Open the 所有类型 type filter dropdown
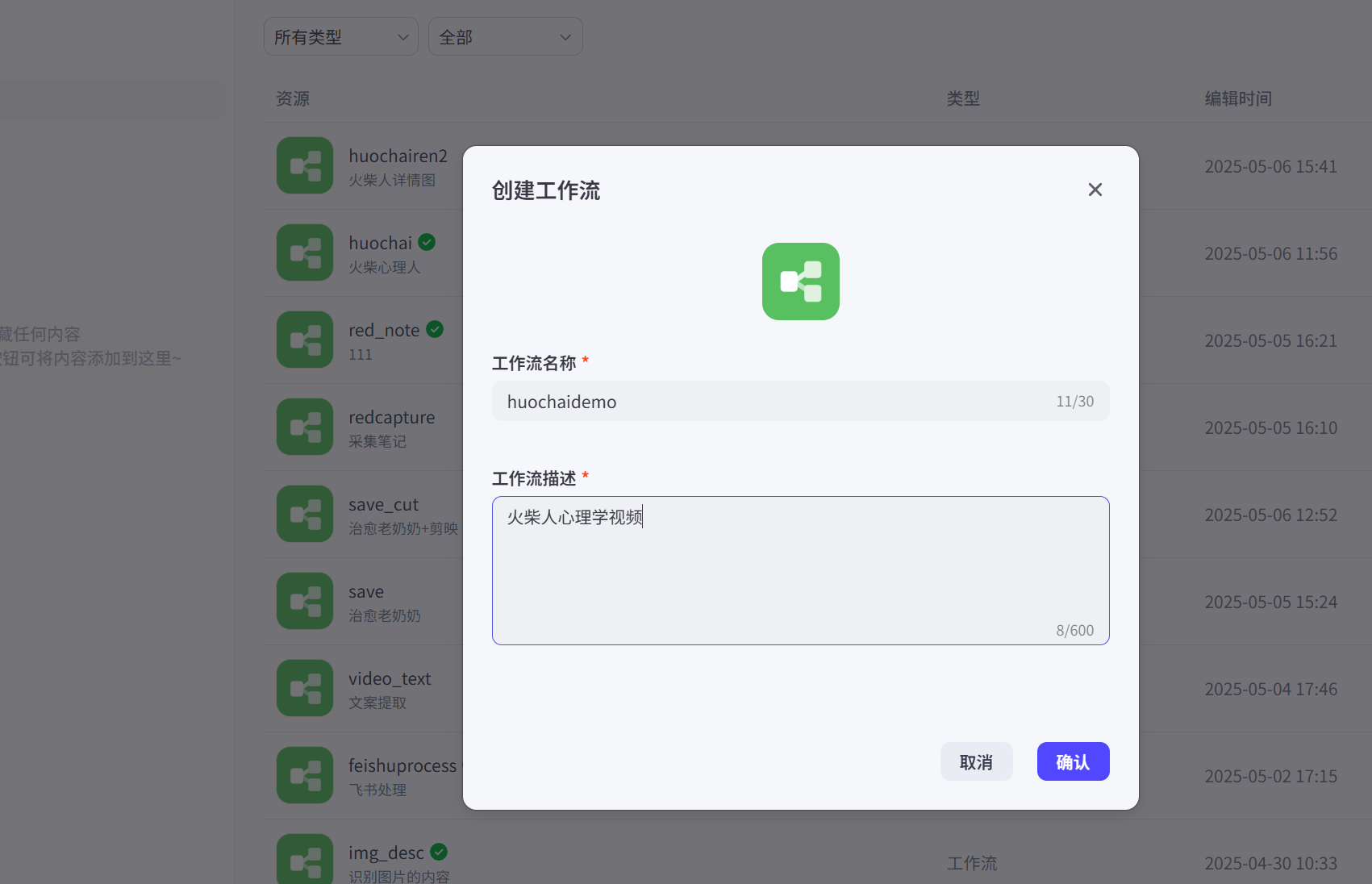Screen dimensions: 1372x884 pyautogui.click(x=341, y=37)
